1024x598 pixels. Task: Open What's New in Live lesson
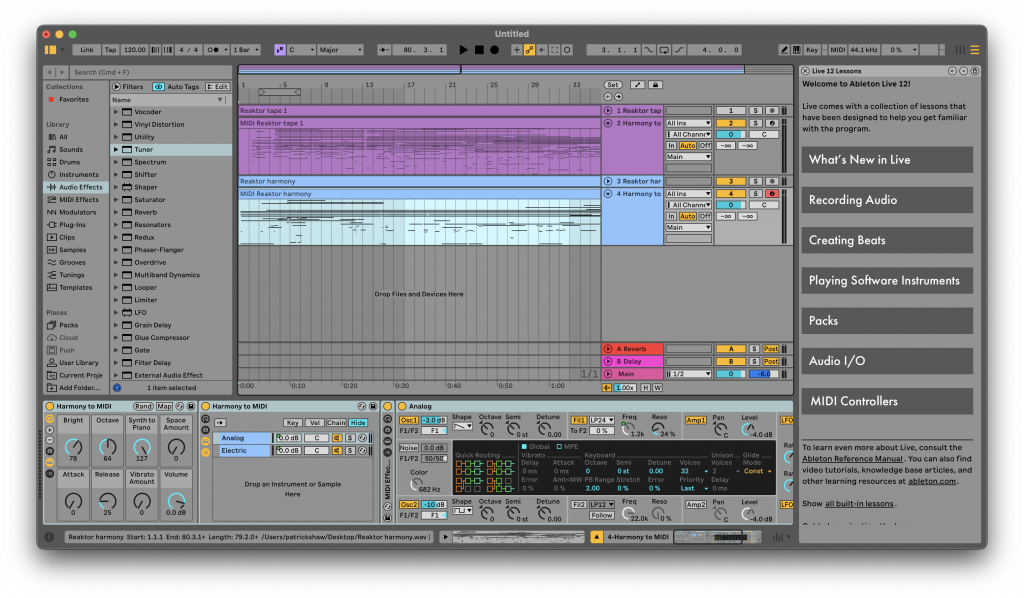coord(887,160)
